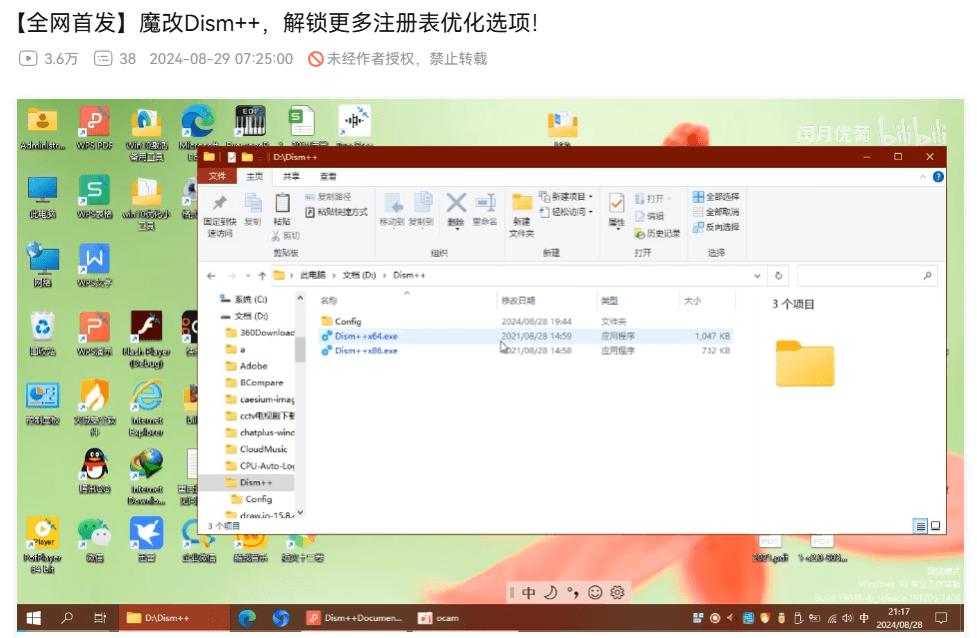Open the PotPlayer 64 bit desktop icon
Image resolution: width=977 pixels, height=638 pixels.
click(42, 545)
